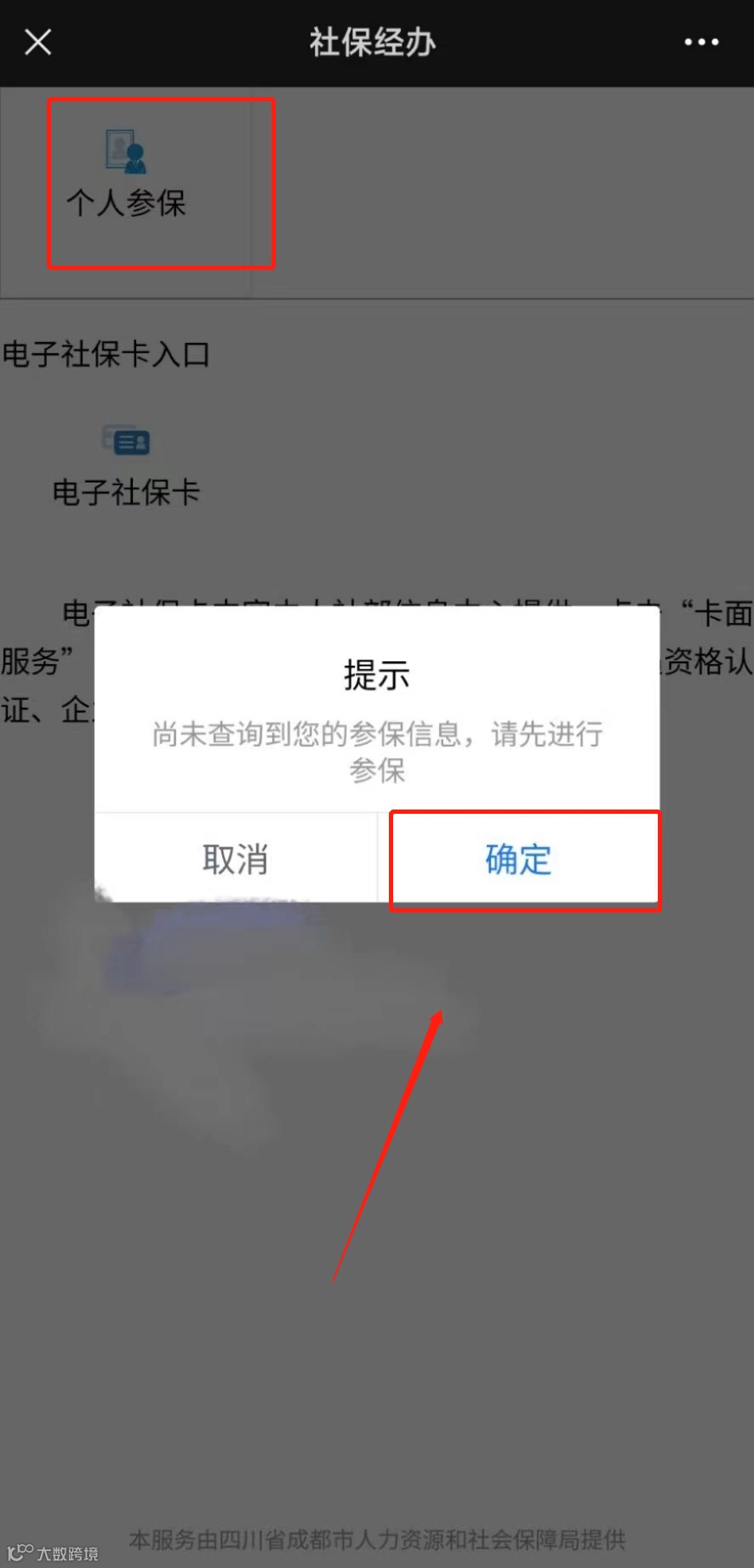Click the 大数跨境 watermark logo
This screenshot has height=1568, width=754.
coord(53,1553)
